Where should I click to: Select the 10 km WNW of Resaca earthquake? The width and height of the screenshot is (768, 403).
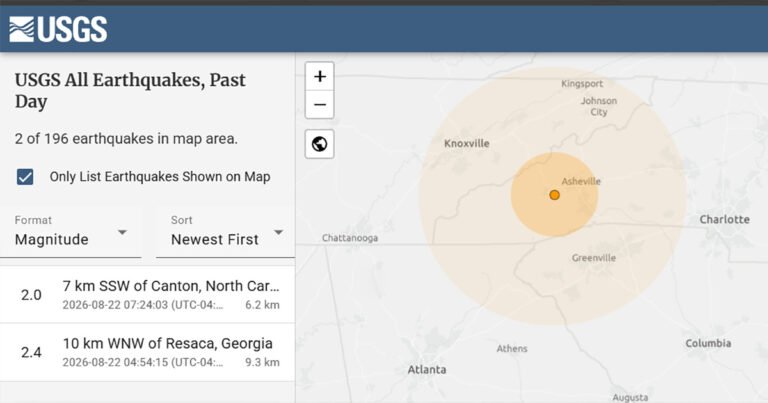[147, 352]
